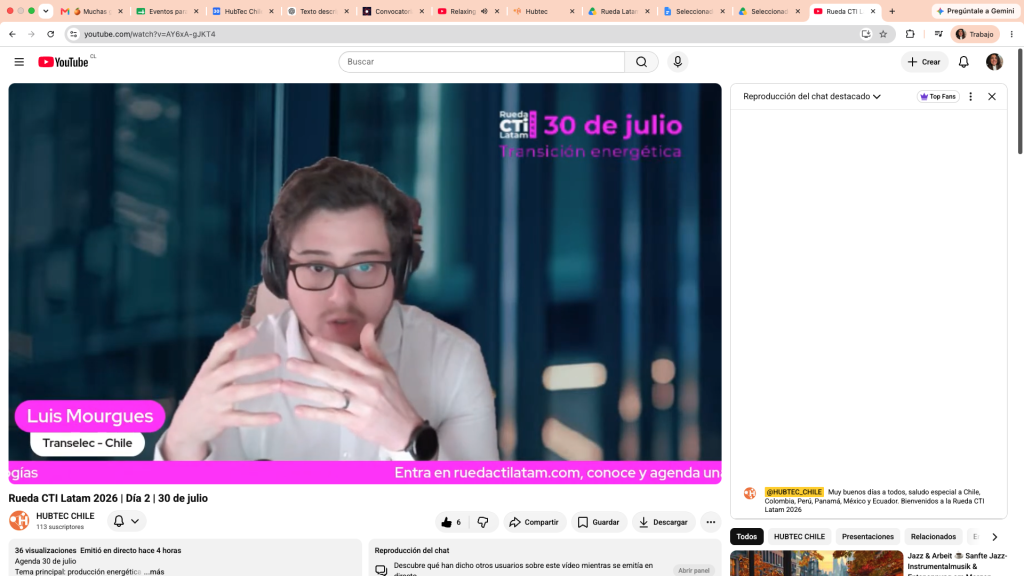Screen dimensions: 1024x576
Task: Bookmark this page with star icon
Action: pos(883,34)
